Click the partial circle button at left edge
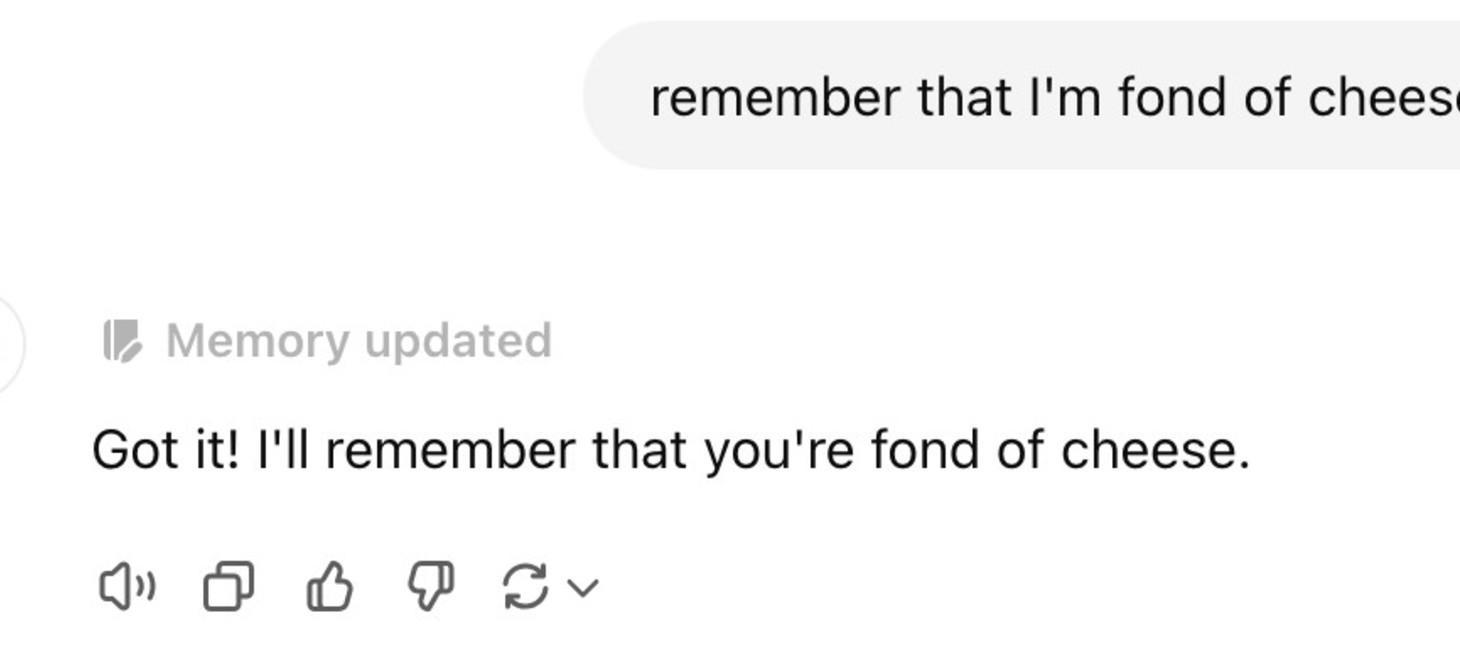The height and width of the screenshot is (657, 1460). pyautogui.click(x=8, y=344)
